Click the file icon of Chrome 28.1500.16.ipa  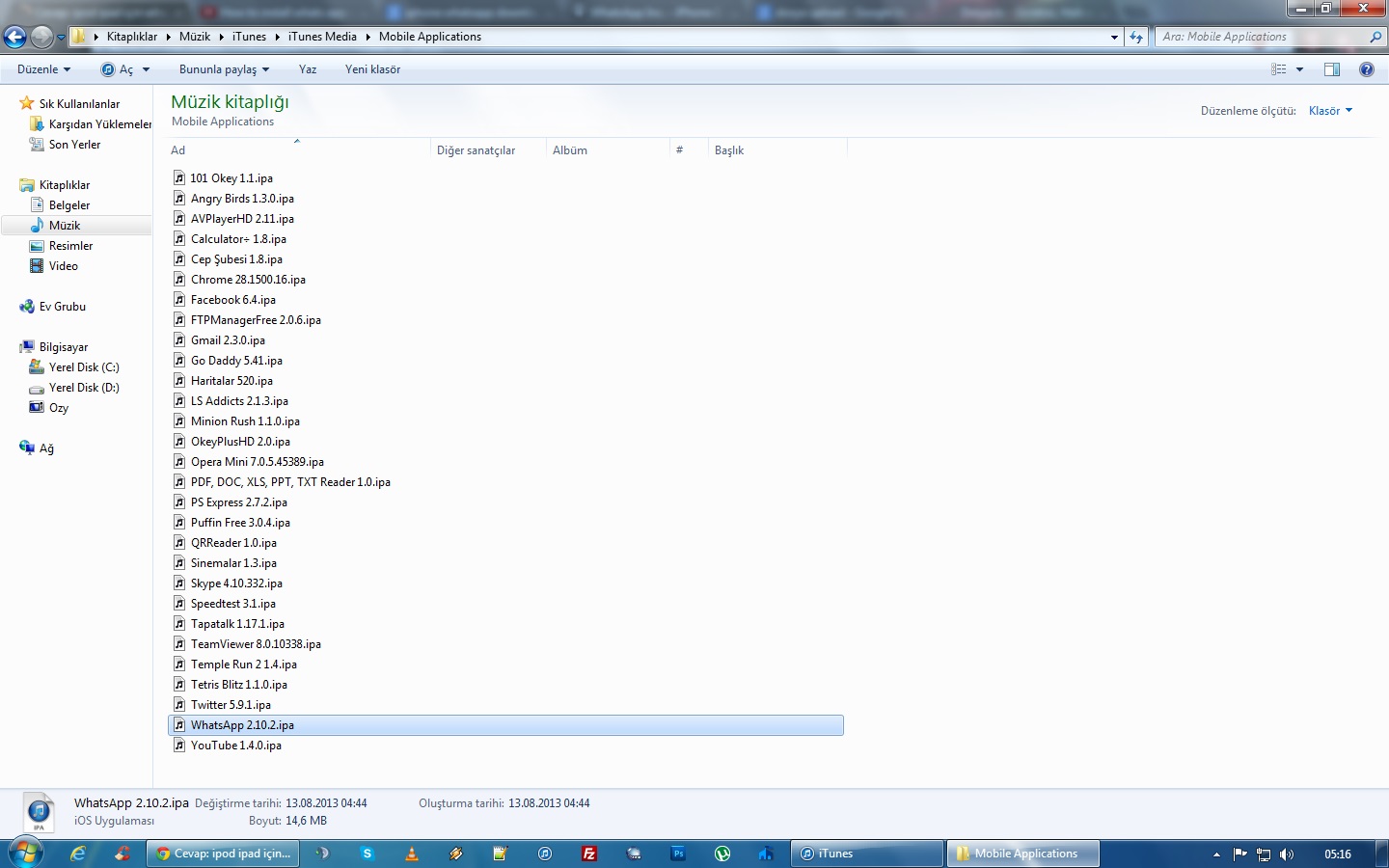tap(179, 280)
